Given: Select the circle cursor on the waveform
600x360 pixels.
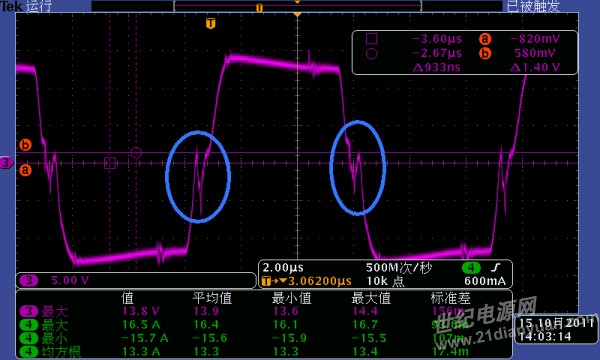Looking at the screenshot, I should (136, 153).
